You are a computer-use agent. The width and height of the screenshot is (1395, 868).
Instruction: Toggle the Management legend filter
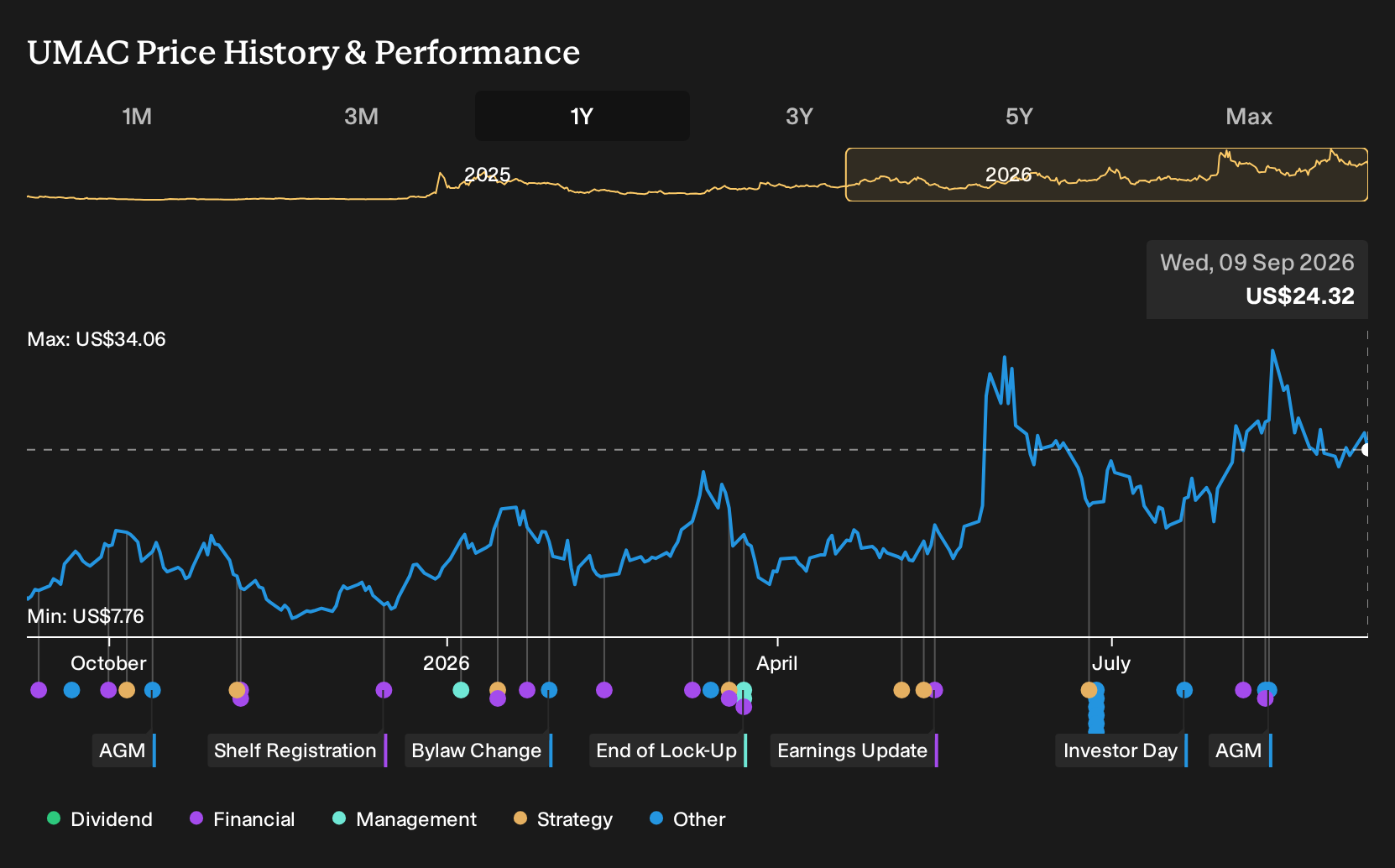[x=405, y=819]
